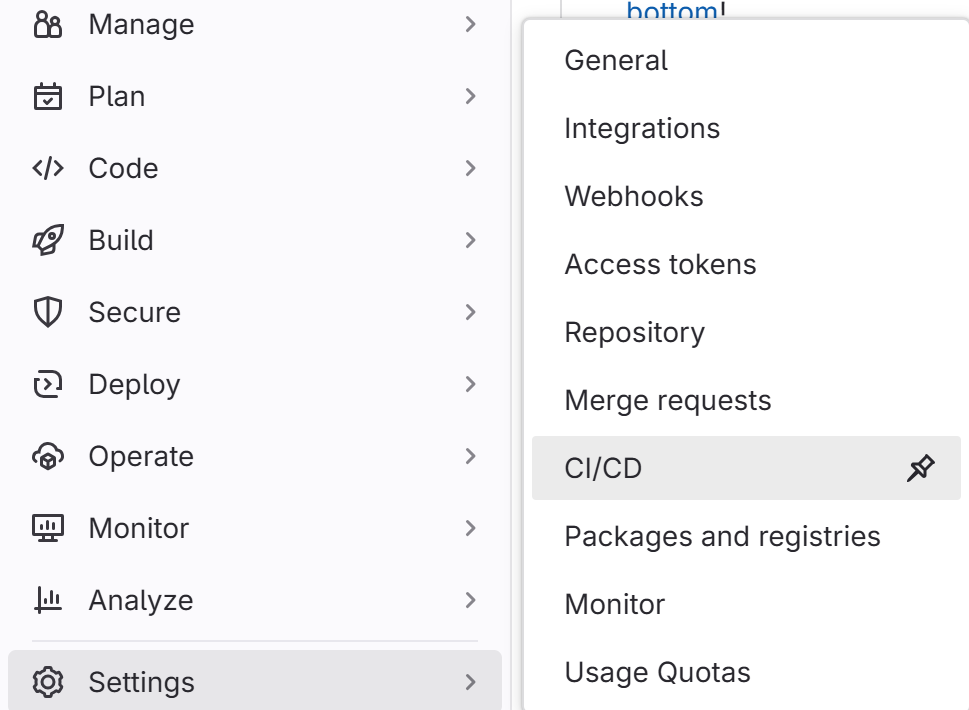Go to Webhooks settings
The height and width of the screenshot is (710, 969).
(634, 196)
